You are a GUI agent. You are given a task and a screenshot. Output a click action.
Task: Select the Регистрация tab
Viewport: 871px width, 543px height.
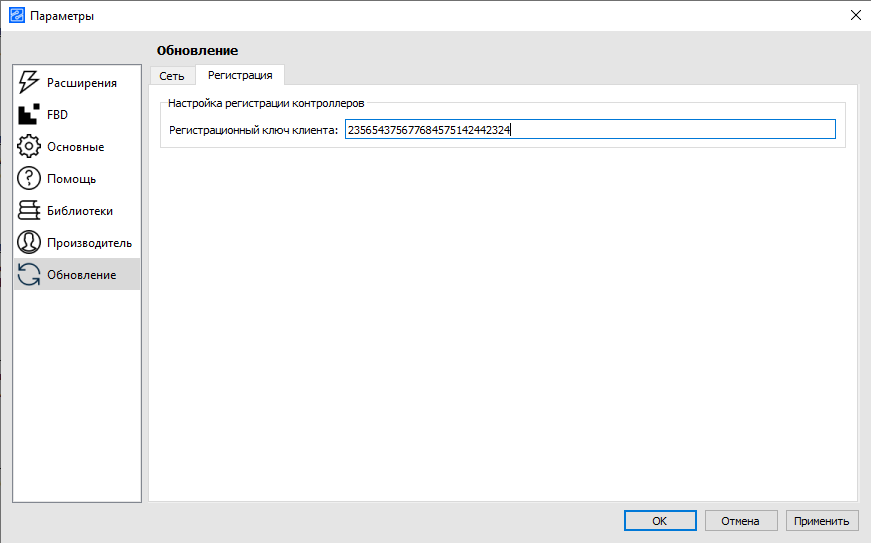point(240,76)
